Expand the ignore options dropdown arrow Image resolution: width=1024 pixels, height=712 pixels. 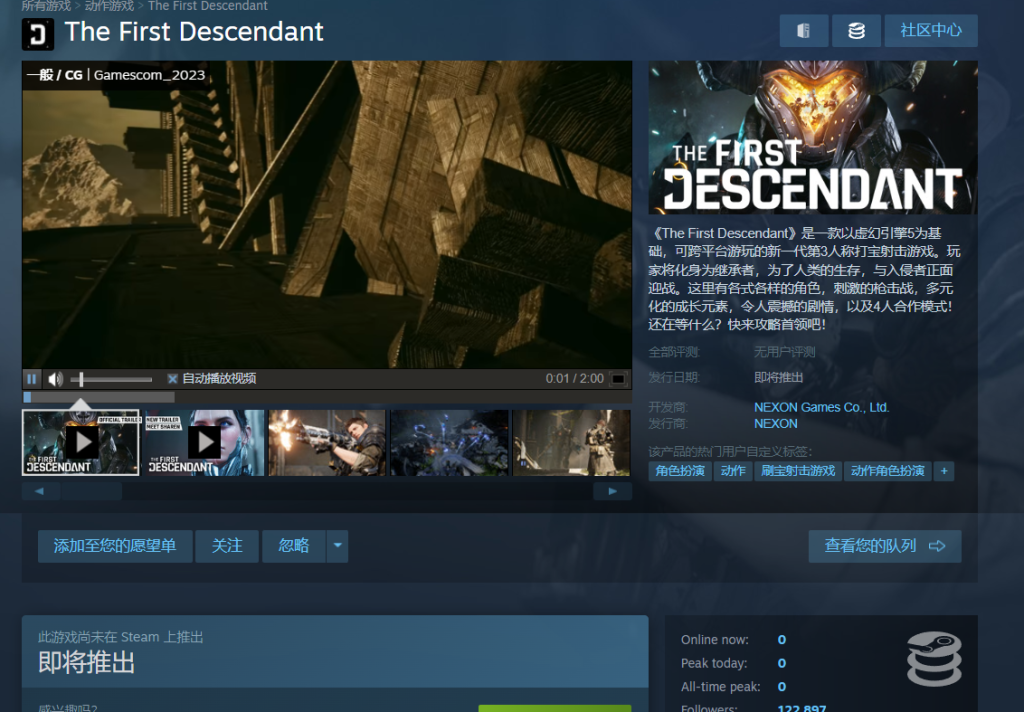pyautogui.click(x=338, y=546)
